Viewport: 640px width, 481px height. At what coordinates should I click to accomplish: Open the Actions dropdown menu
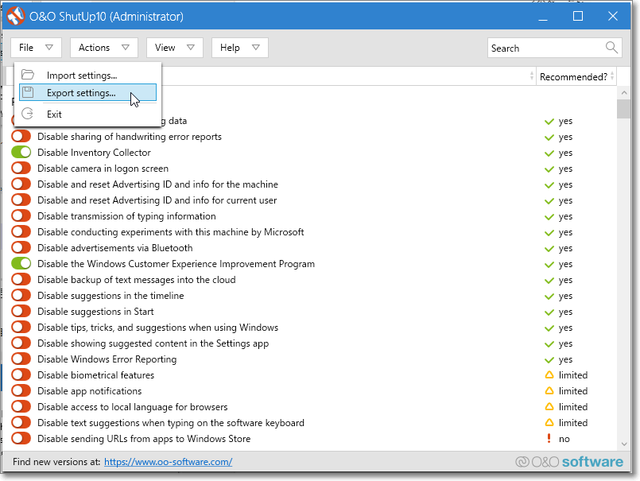click(x=104, y=47)
